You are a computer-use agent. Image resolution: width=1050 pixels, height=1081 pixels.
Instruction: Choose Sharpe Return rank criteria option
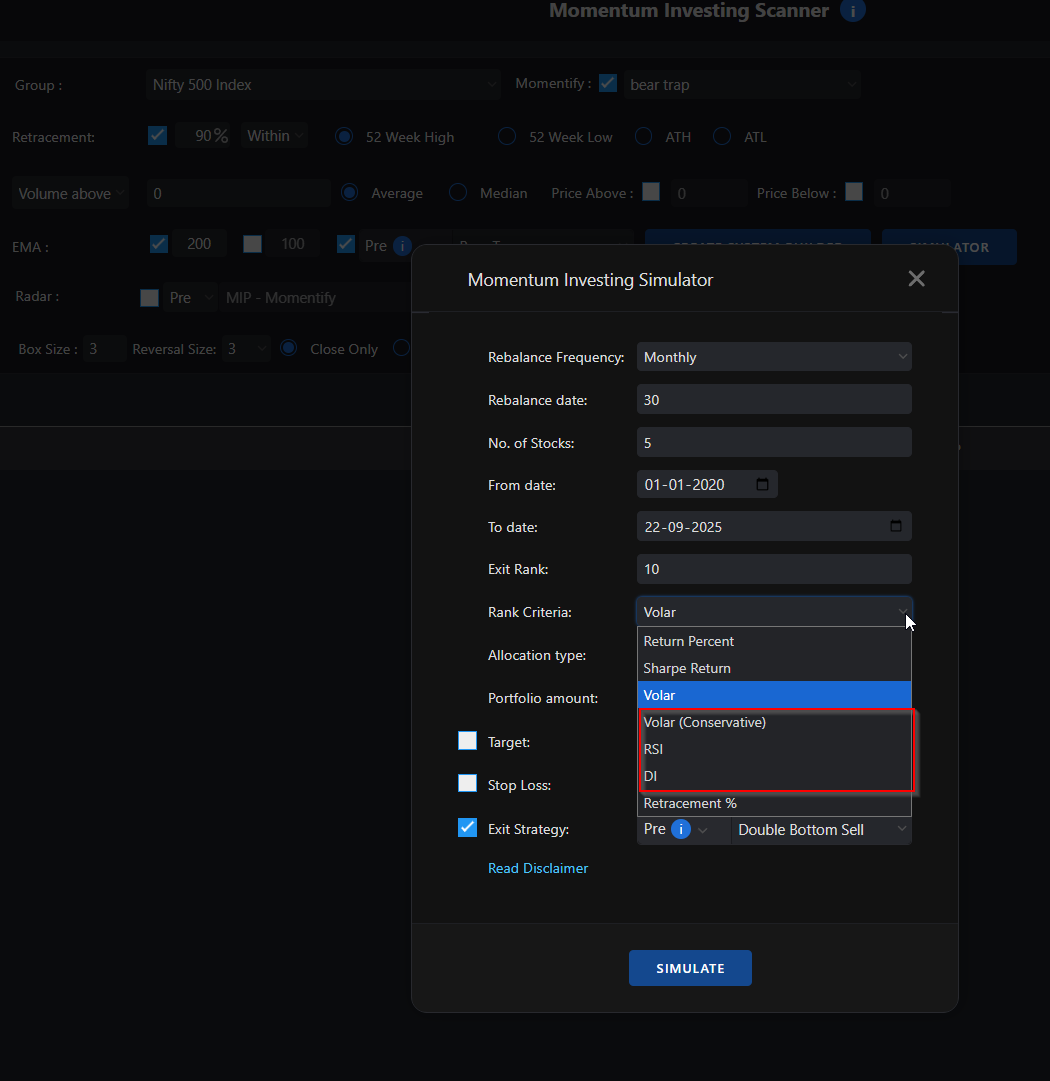tap(774, 668)
